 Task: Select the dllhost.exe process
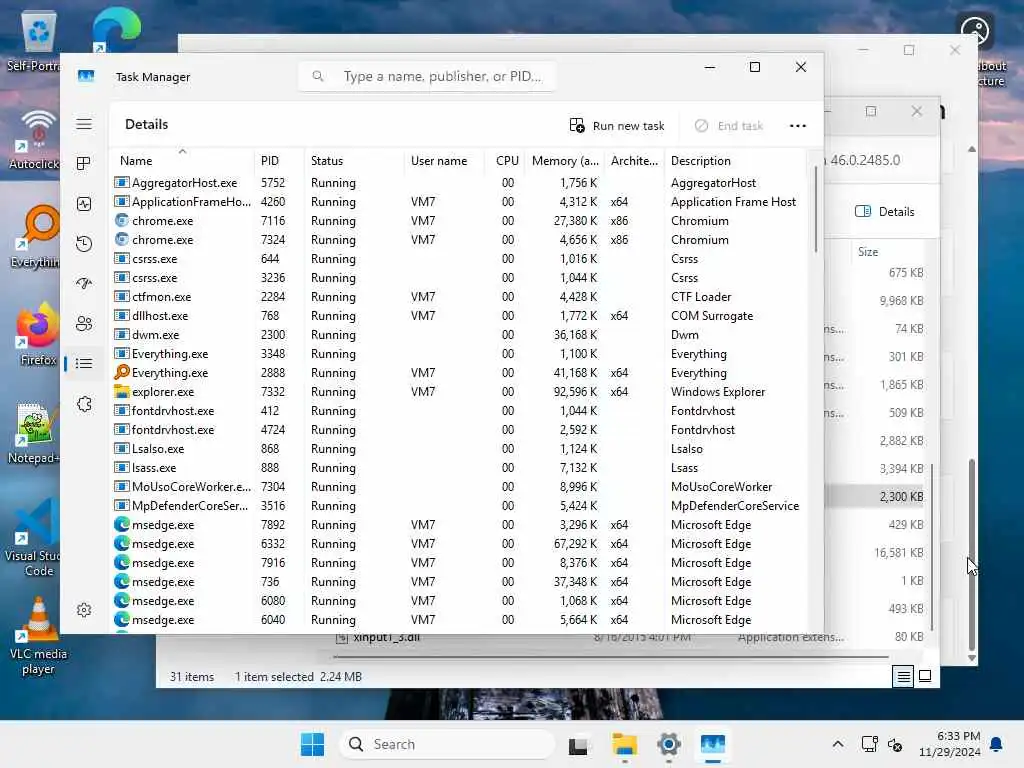point(460,315)
